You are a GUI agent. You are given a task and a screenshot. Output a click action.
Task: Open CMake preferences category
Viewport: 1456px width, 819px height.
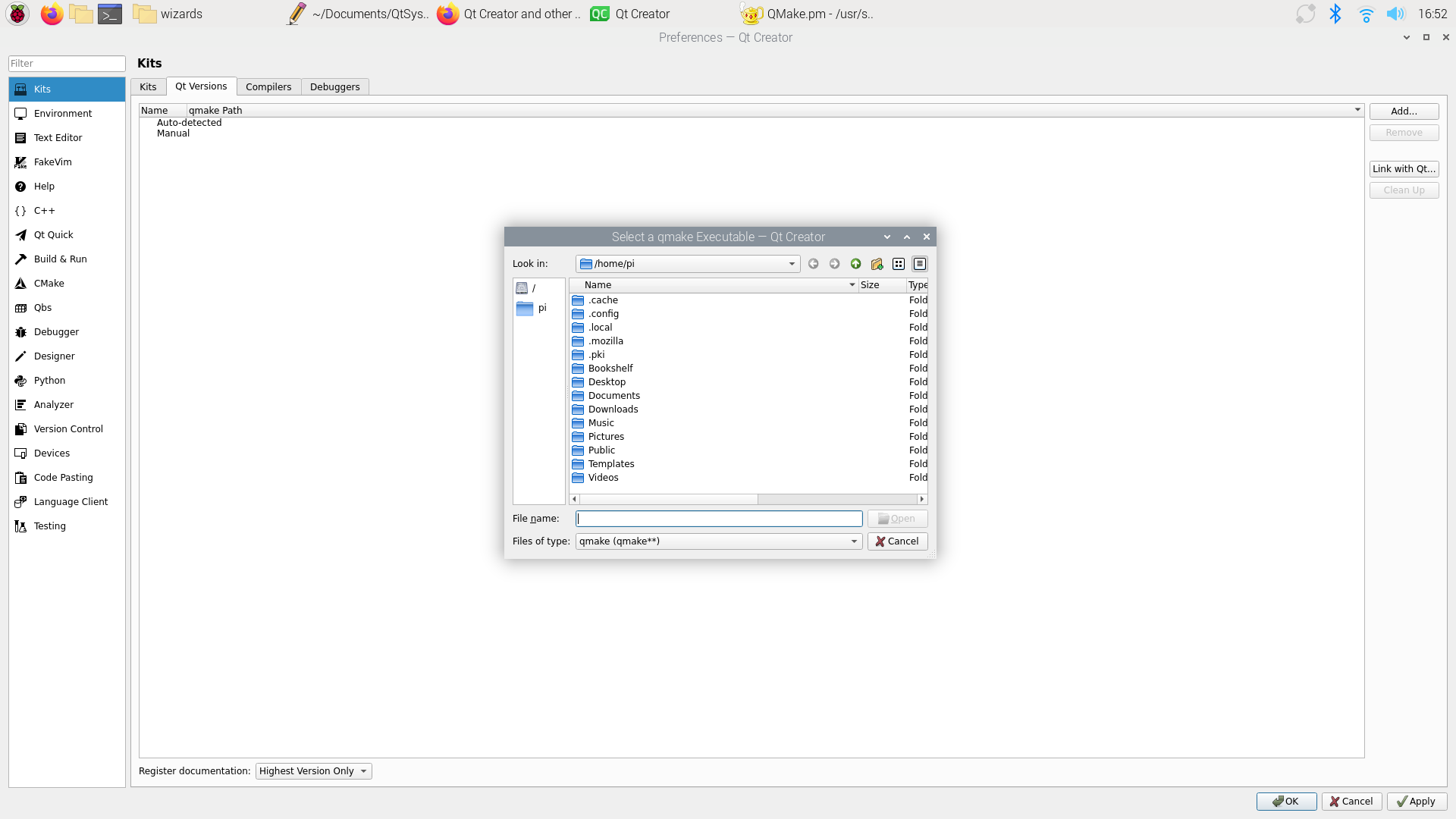[x=67, y=284]
